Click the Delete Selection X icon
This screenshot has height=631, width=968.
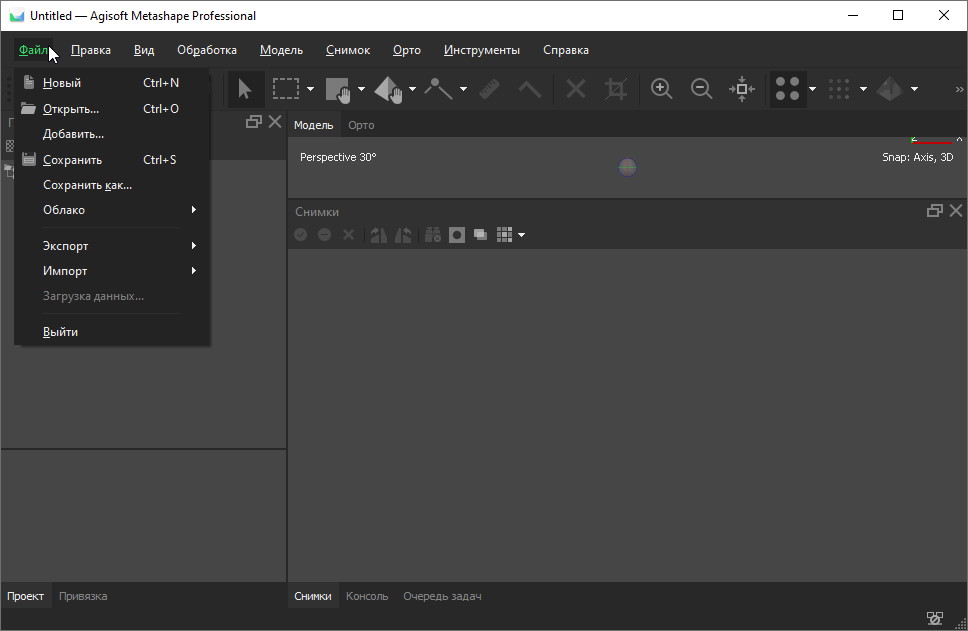coord(575,90)
